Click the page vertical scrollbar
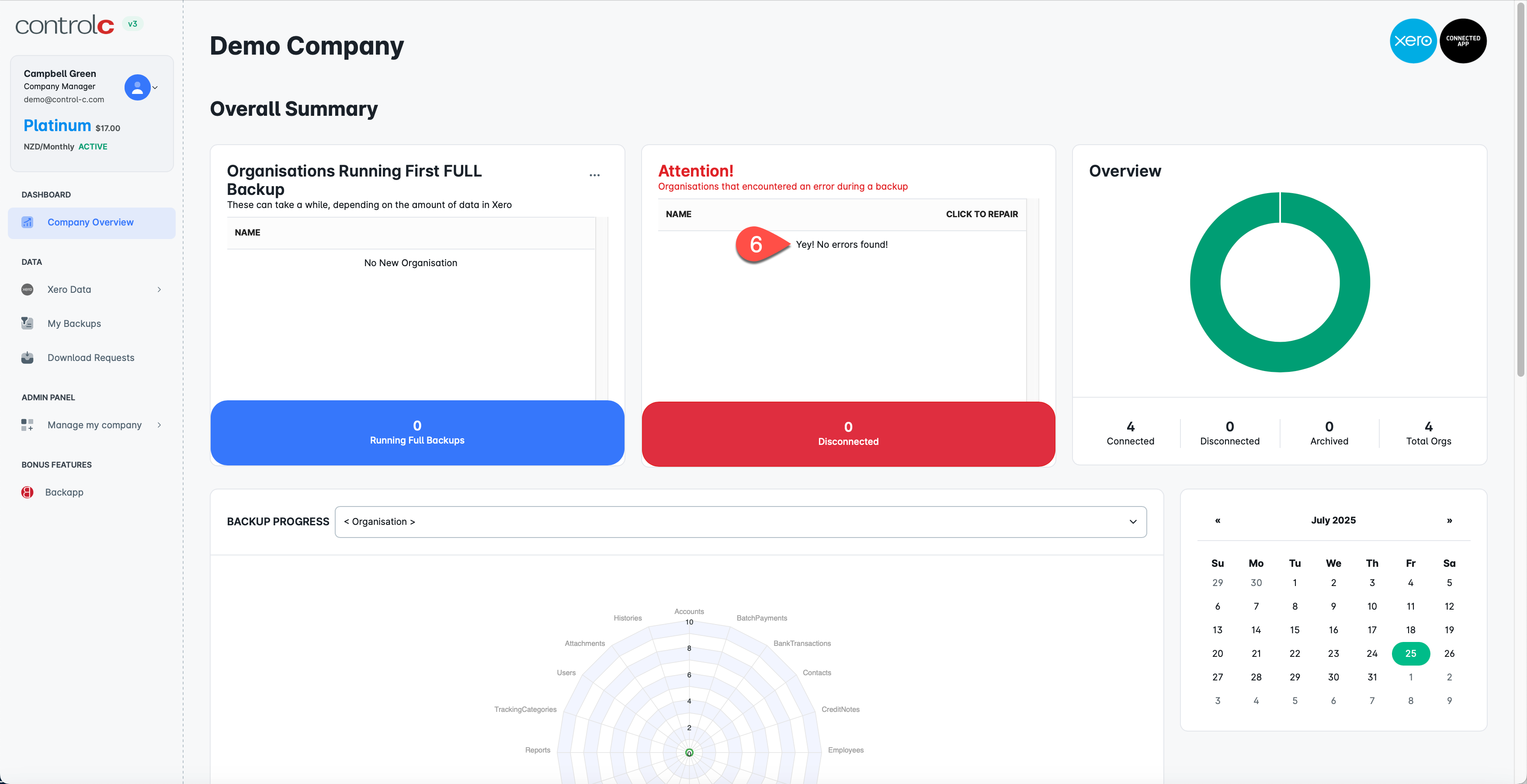Screen dimensions: 1527x784 [x=1520, y=190]
